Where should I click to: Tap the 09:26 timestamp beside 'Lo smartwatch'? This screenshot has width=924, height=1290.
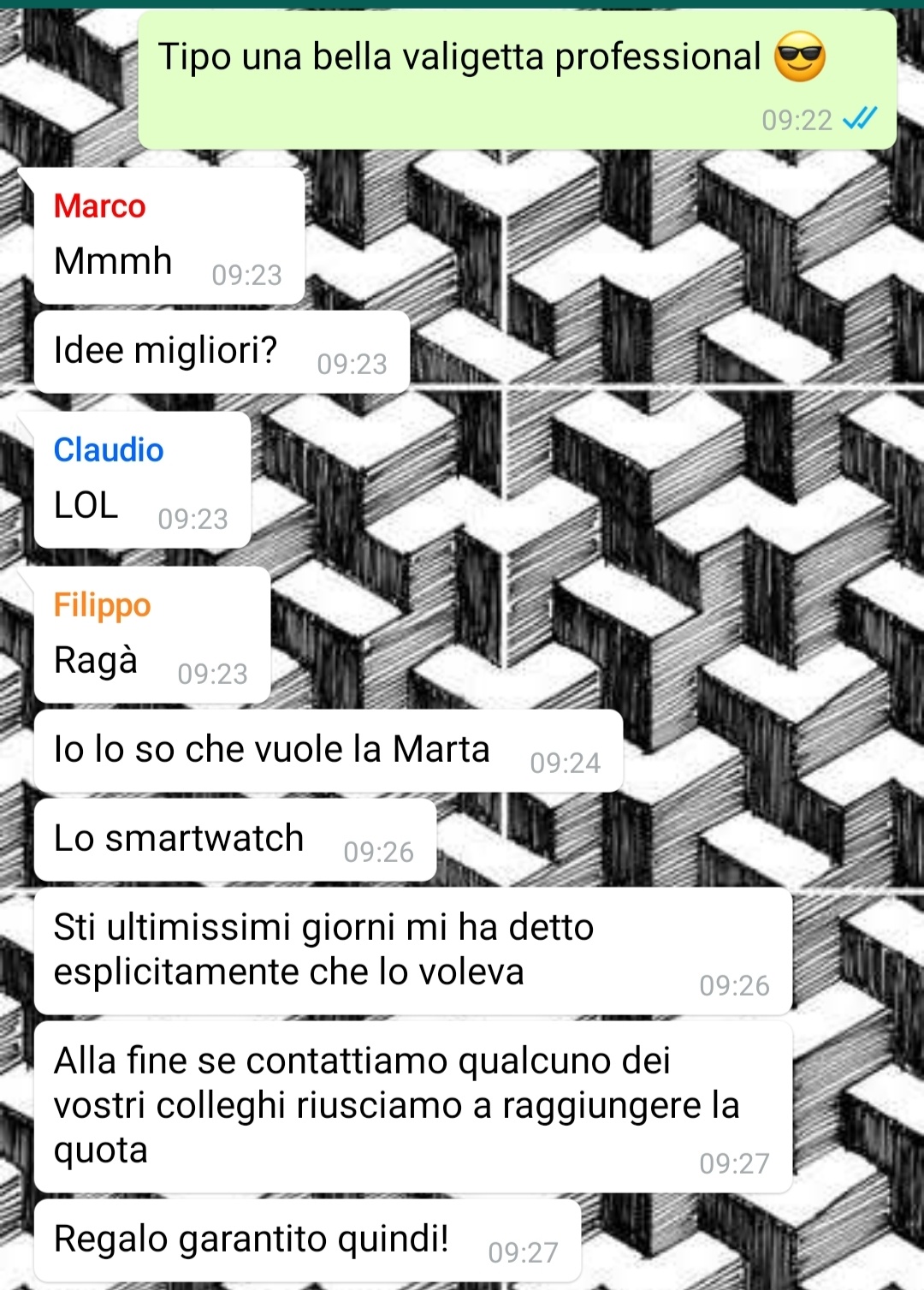point(378,852)
